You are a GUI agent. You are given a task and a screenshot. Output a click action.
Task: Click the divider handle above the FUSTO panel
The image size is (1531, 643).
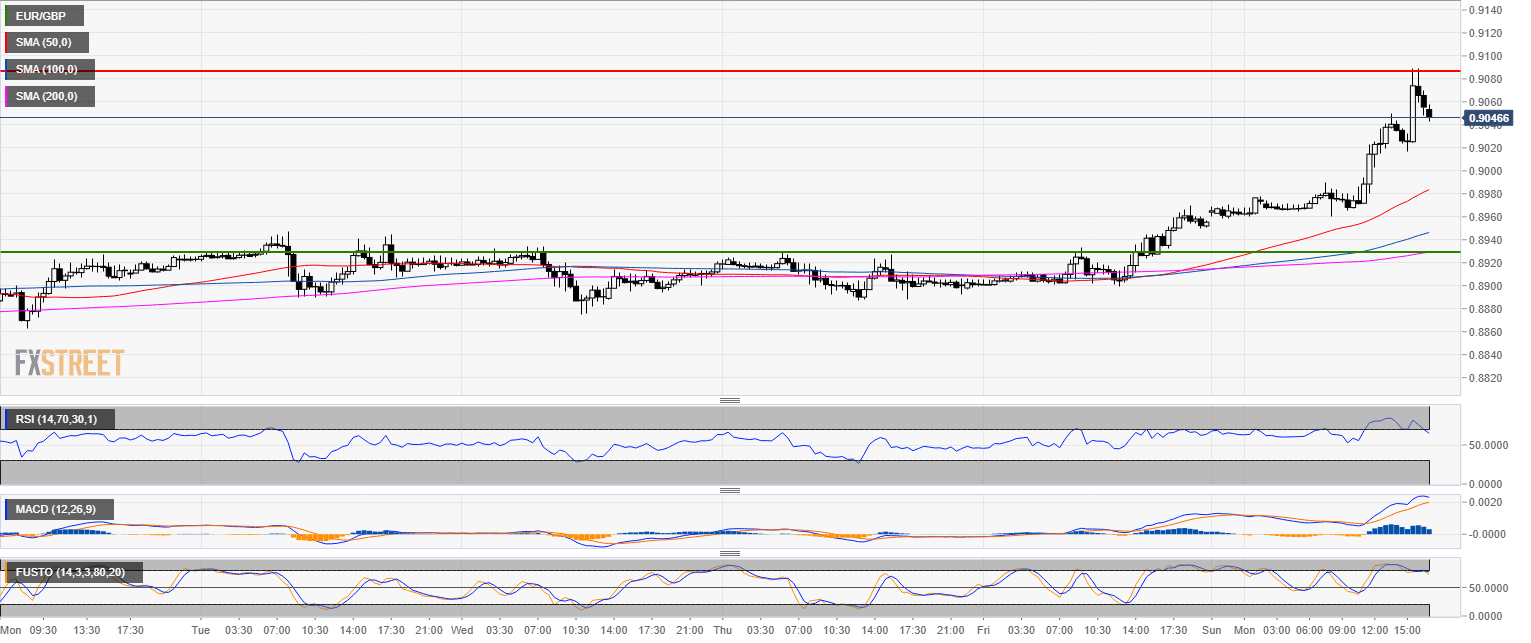729,553
